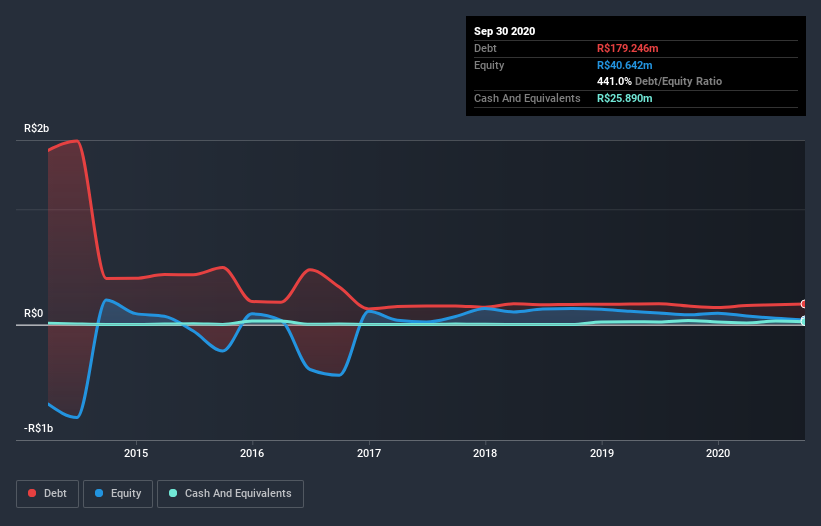Click the R$25.890m cash value
The image size is (821, 526).
(625, 98)
